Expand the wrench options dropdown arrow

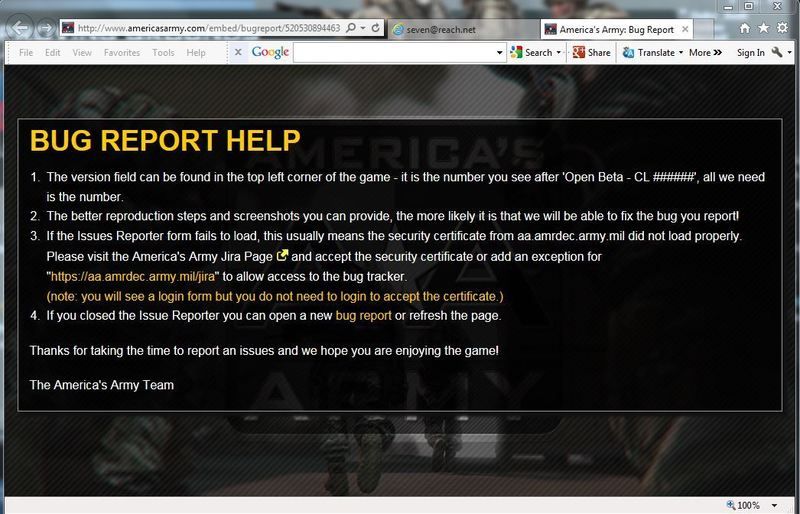tap(789, 53)
